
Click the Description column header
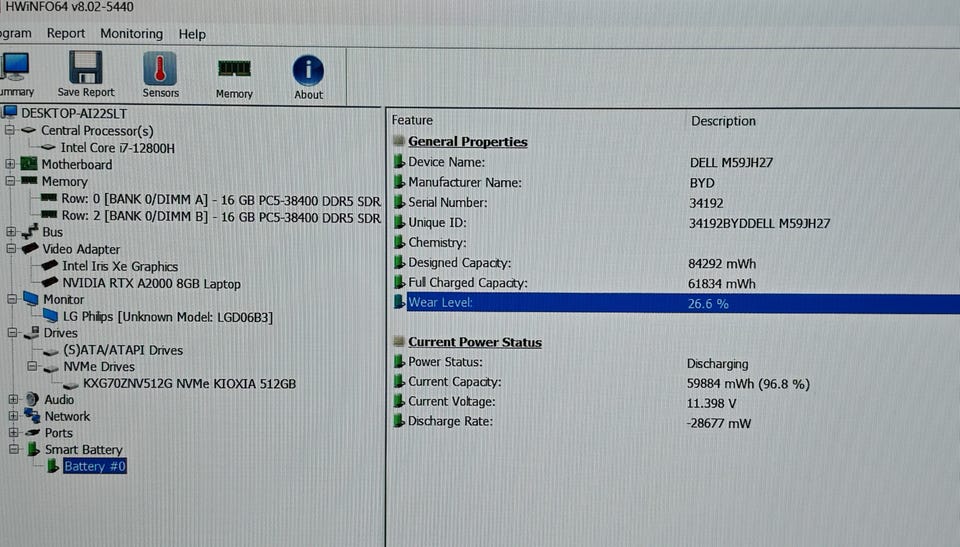[x=723, y=121]
